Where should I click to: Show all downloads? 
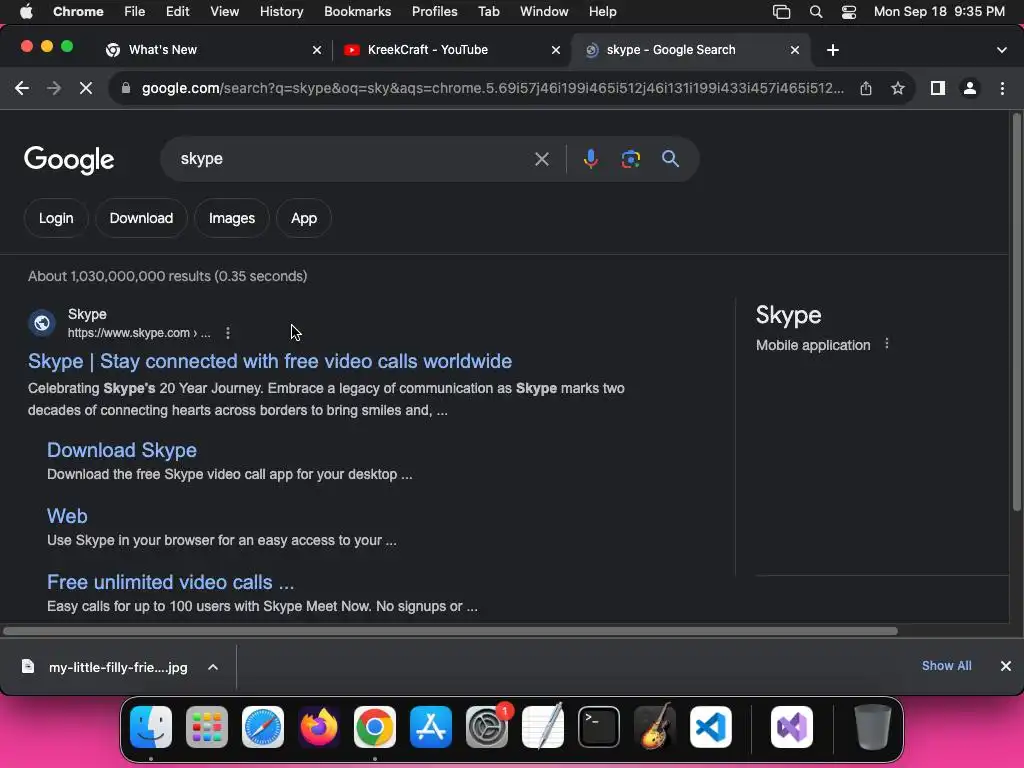tap(946, 665)
